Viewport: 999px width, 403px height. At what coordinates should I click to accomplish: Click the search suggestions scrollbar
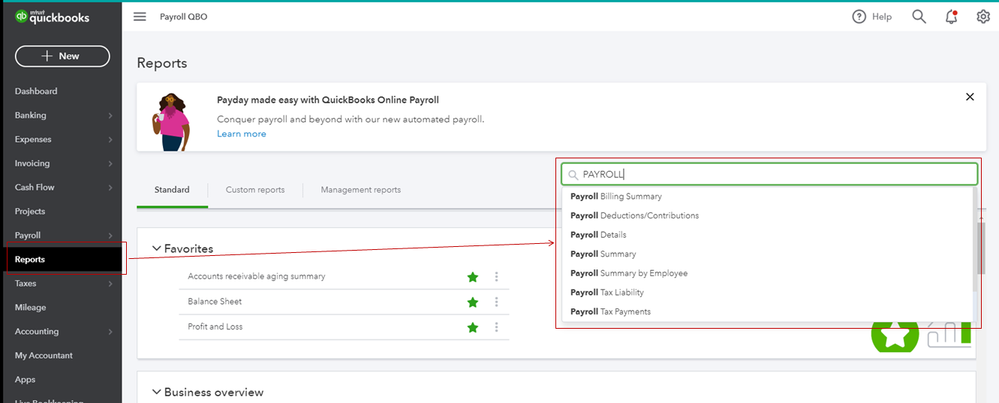coord(975,241)
